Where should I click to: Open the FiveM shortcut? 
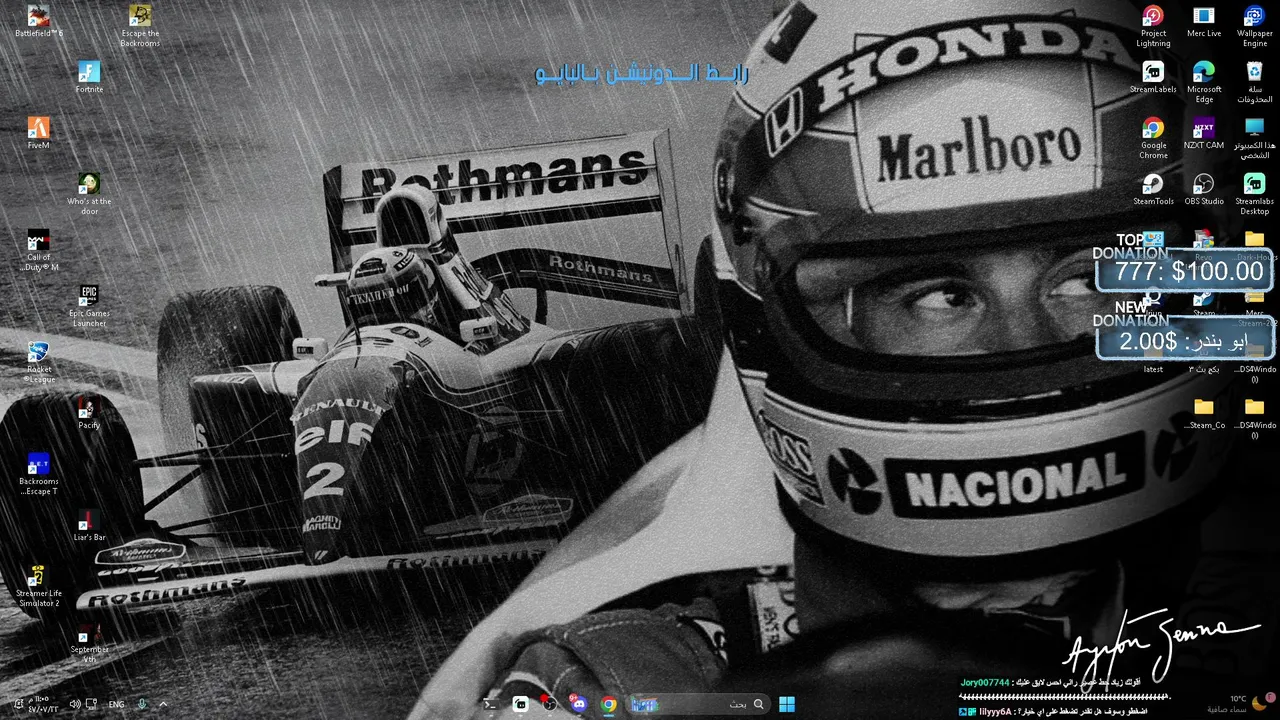pos(38,133)
